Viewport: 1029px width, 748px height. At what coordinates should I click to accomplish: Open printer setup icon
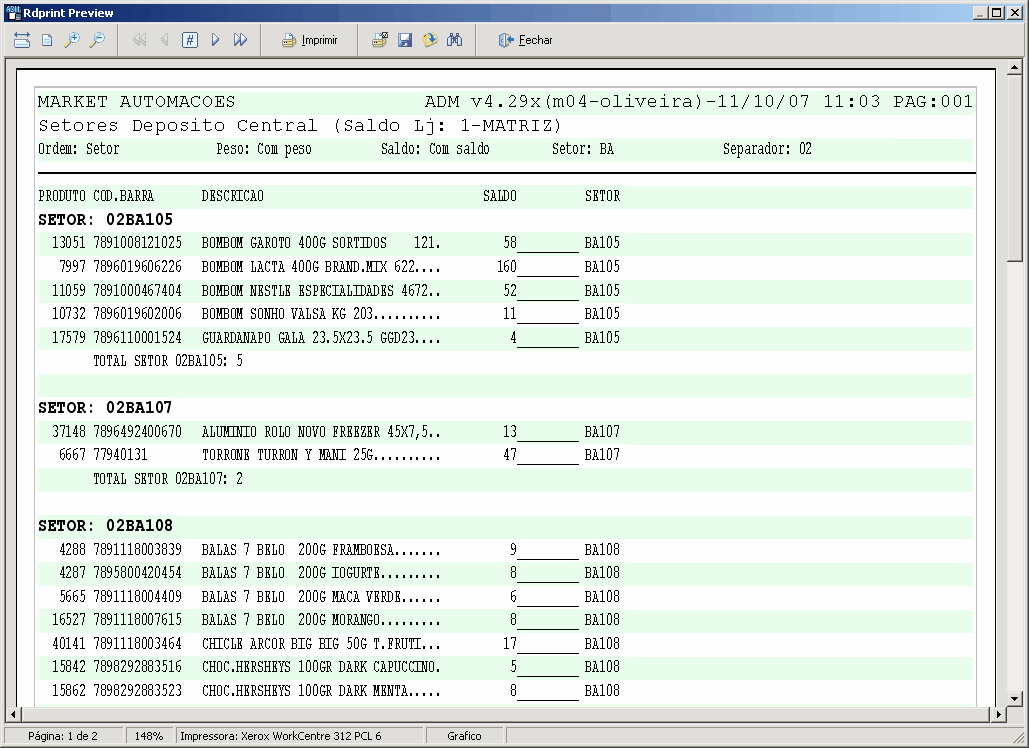coord(380,40)
